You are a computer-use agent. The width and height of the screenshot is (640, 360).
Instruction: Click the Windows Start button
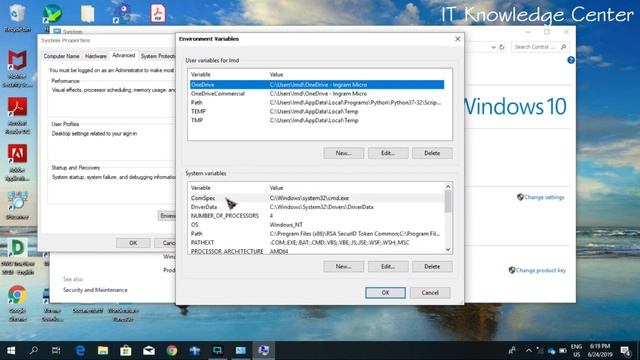(x=11, y=350)
